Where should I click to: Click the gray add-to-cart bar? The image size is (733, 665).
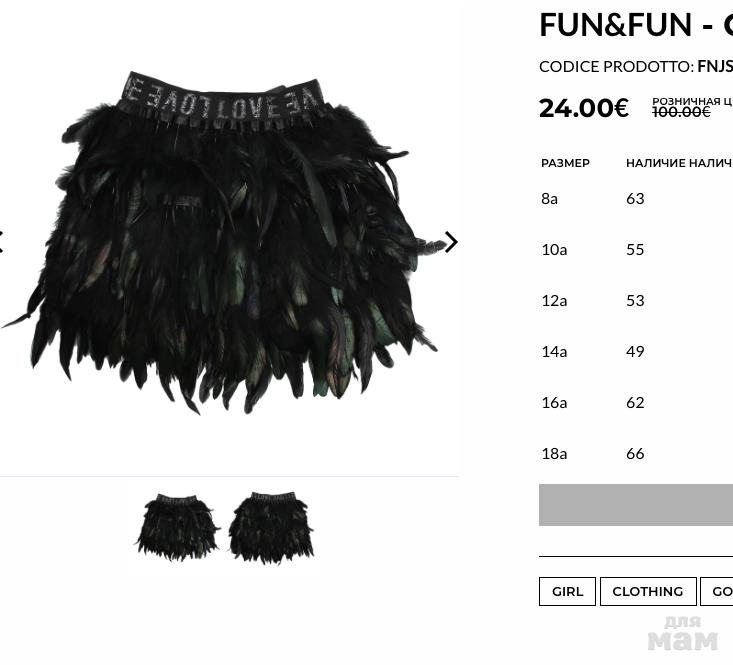636,505
